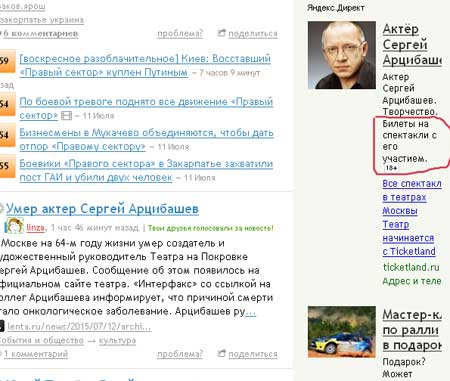Click lower 'поделиться' link under Арцибашев article

253,354
